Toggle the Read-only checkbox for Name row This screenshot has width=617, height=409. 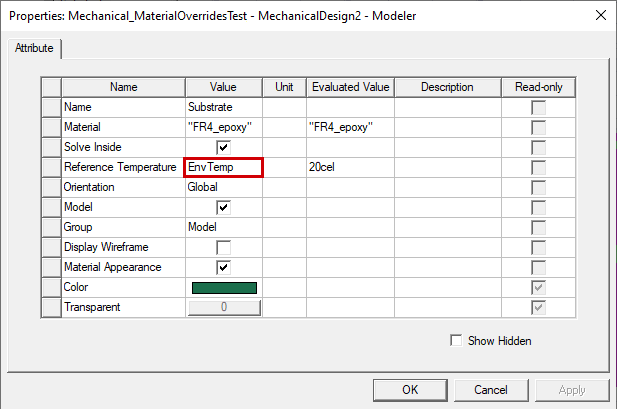539,107
